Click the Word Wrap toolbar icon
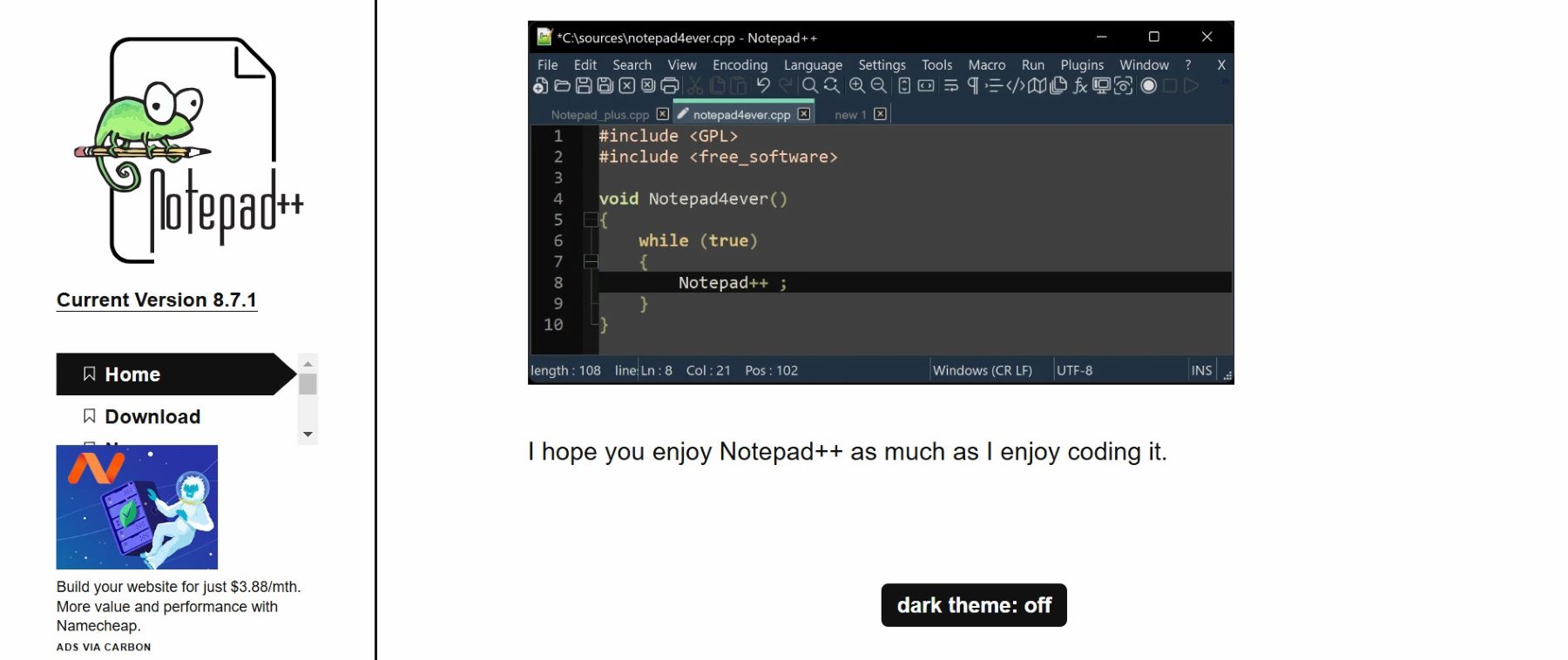Viewport: 1568px width, 660px height. point(951,85)
